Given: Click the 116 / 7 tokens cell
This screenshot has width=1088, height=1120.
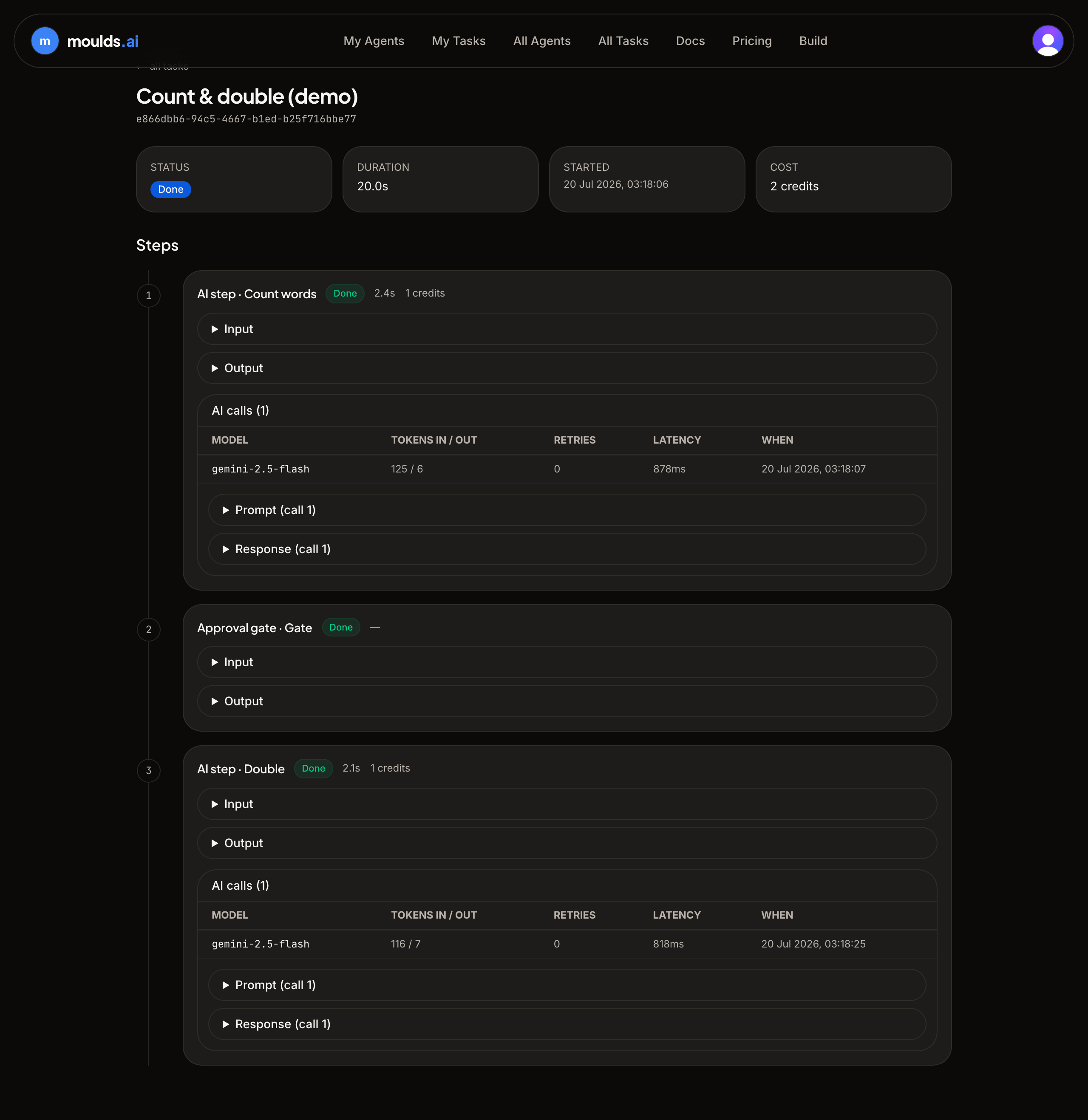Looking at the screenshot, I should click(406, 944).
